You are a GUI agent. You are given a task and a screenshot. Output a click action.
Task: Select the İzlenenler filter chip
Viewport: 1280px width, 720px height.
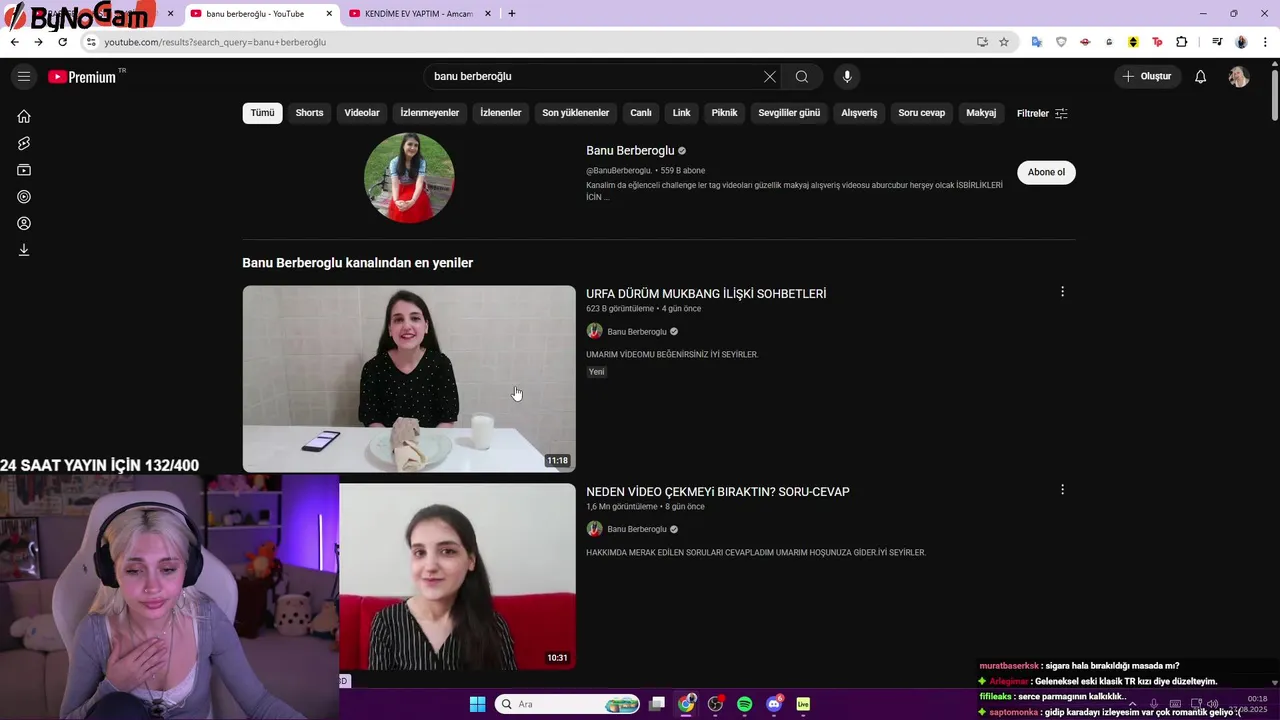(x=501, y=113)
